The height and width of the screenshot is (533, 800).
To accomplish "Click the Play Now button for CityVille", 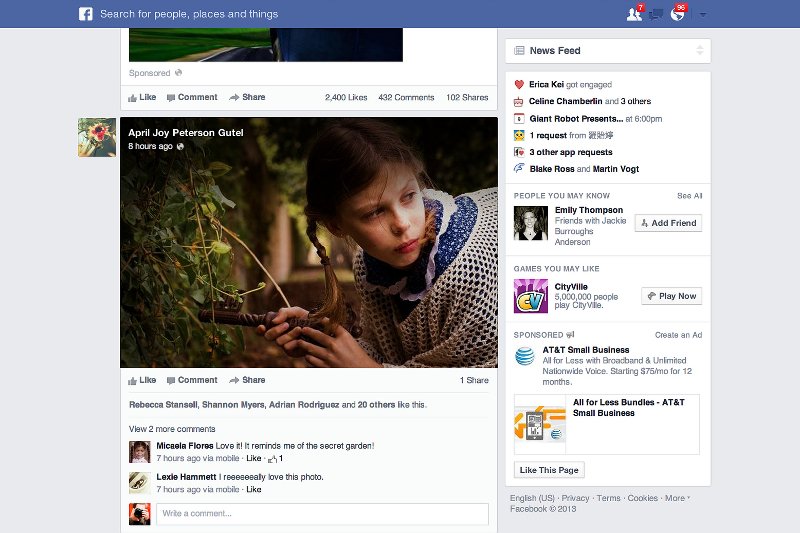I will click(671, 296).
